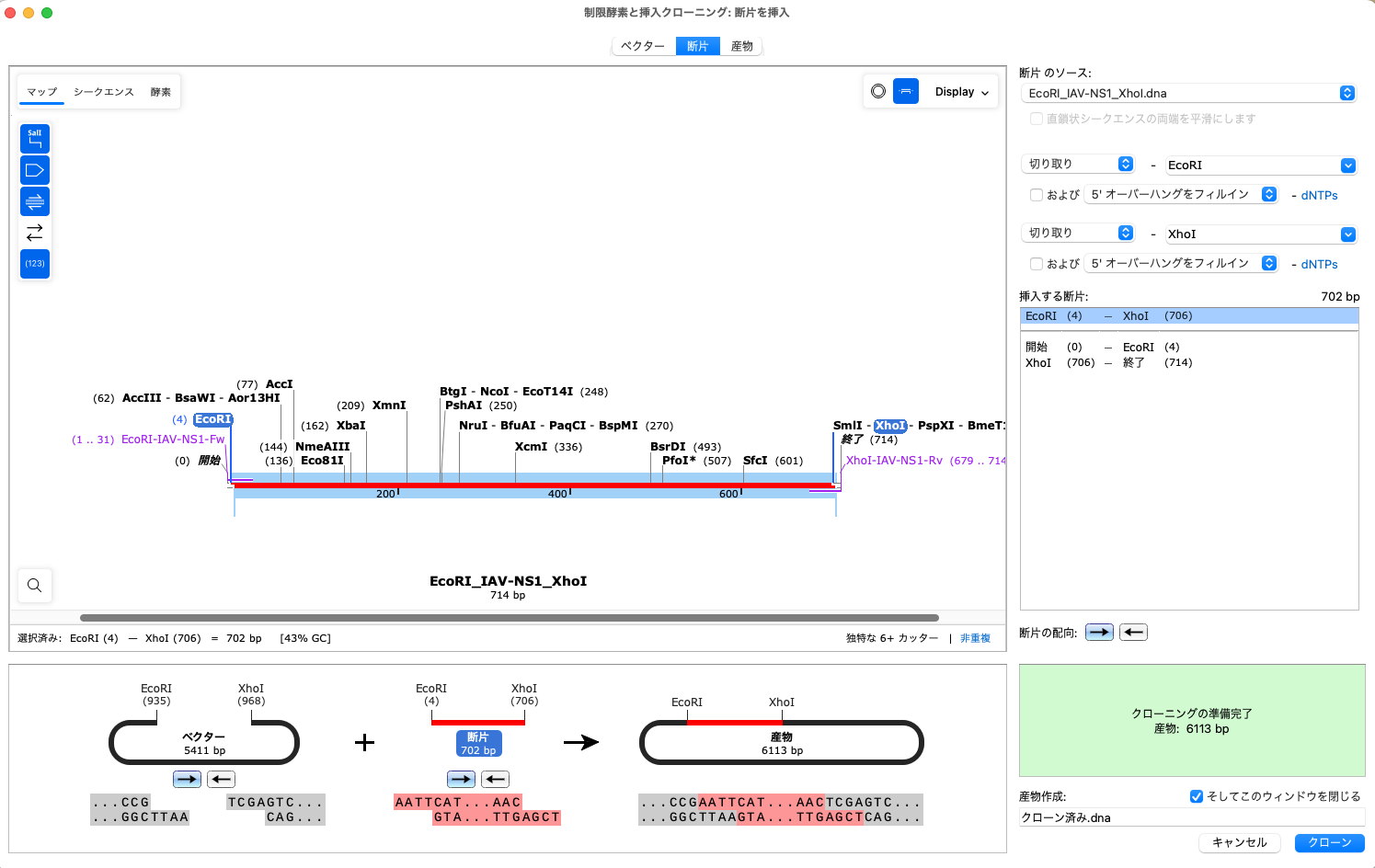Open the EcoRI enzyme selection dropdown

point(1347,165)
